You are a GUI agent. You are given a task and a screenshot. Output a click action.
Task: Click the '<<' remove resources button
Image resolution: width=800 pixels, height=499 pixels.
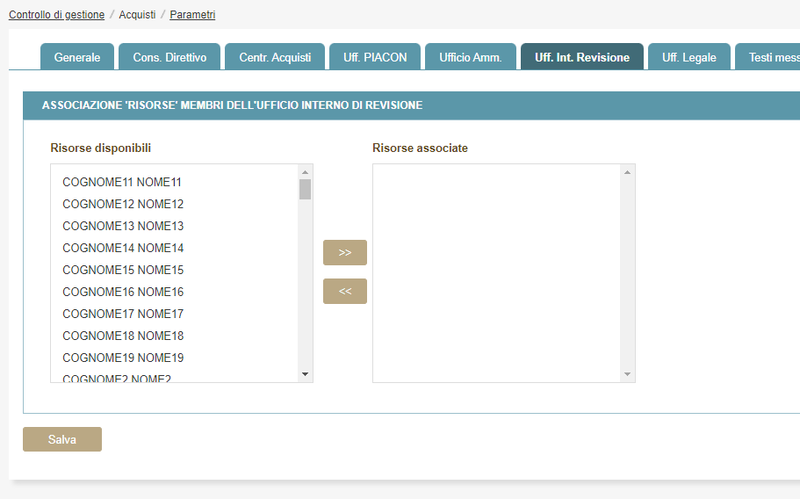tap(345, 291)
